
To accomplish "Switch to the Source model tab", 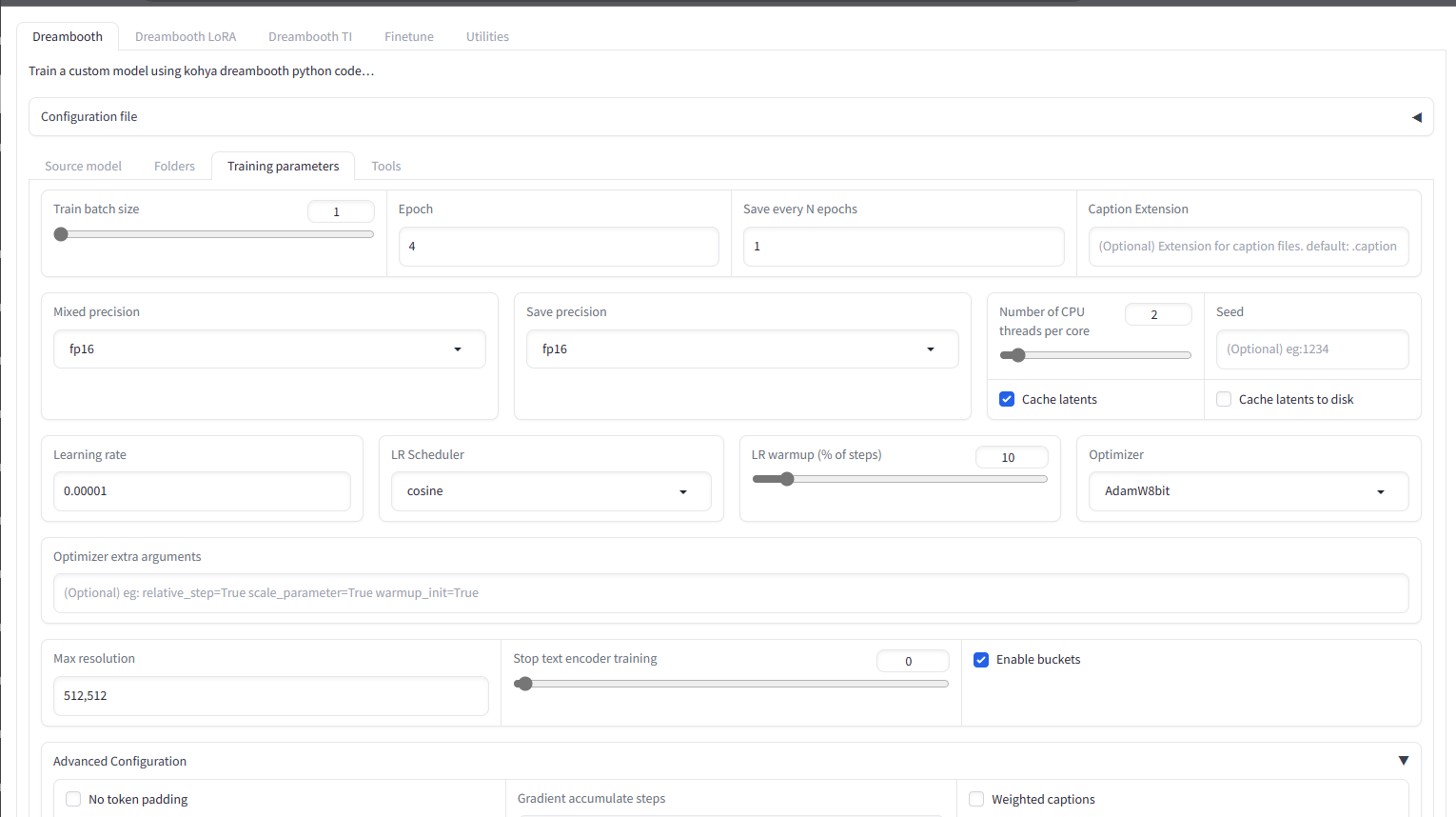I will coord(84,166).
